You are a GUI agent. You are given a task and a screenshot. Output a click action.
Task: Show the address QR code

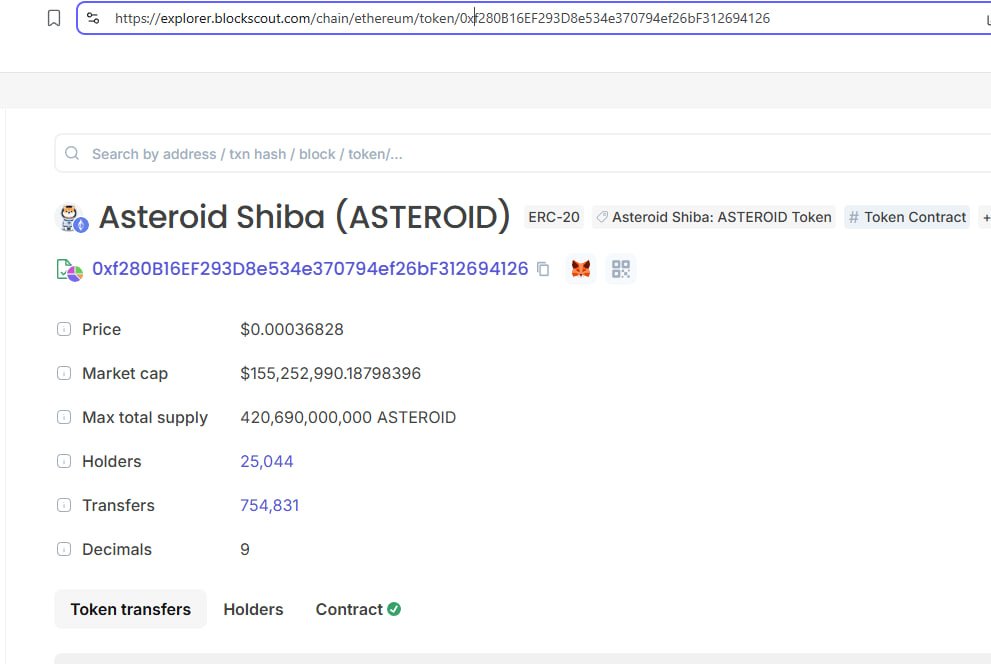pyautogui.click(x=621, y=269)
